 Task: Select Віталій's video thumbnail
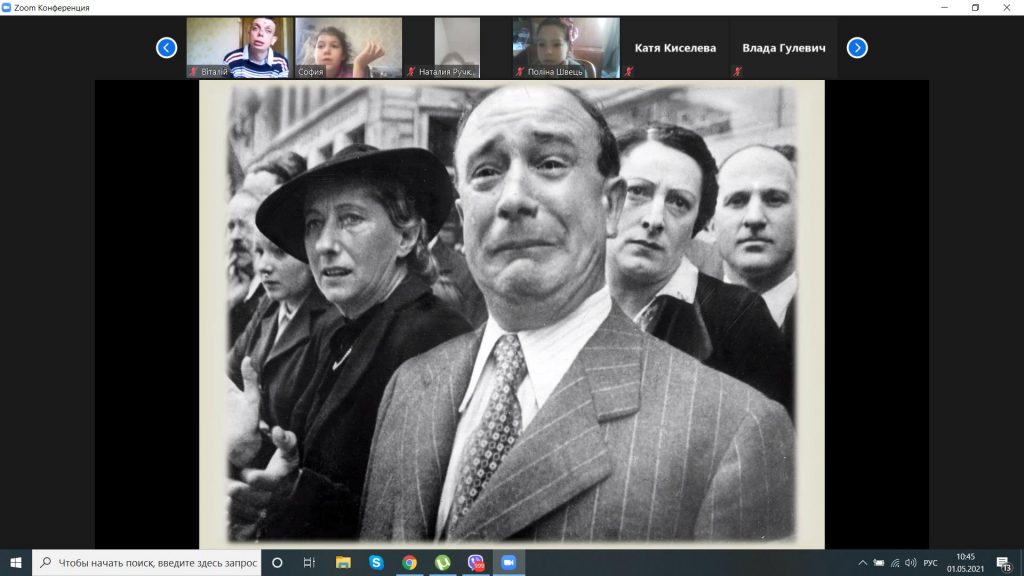(x=240, y=48)
